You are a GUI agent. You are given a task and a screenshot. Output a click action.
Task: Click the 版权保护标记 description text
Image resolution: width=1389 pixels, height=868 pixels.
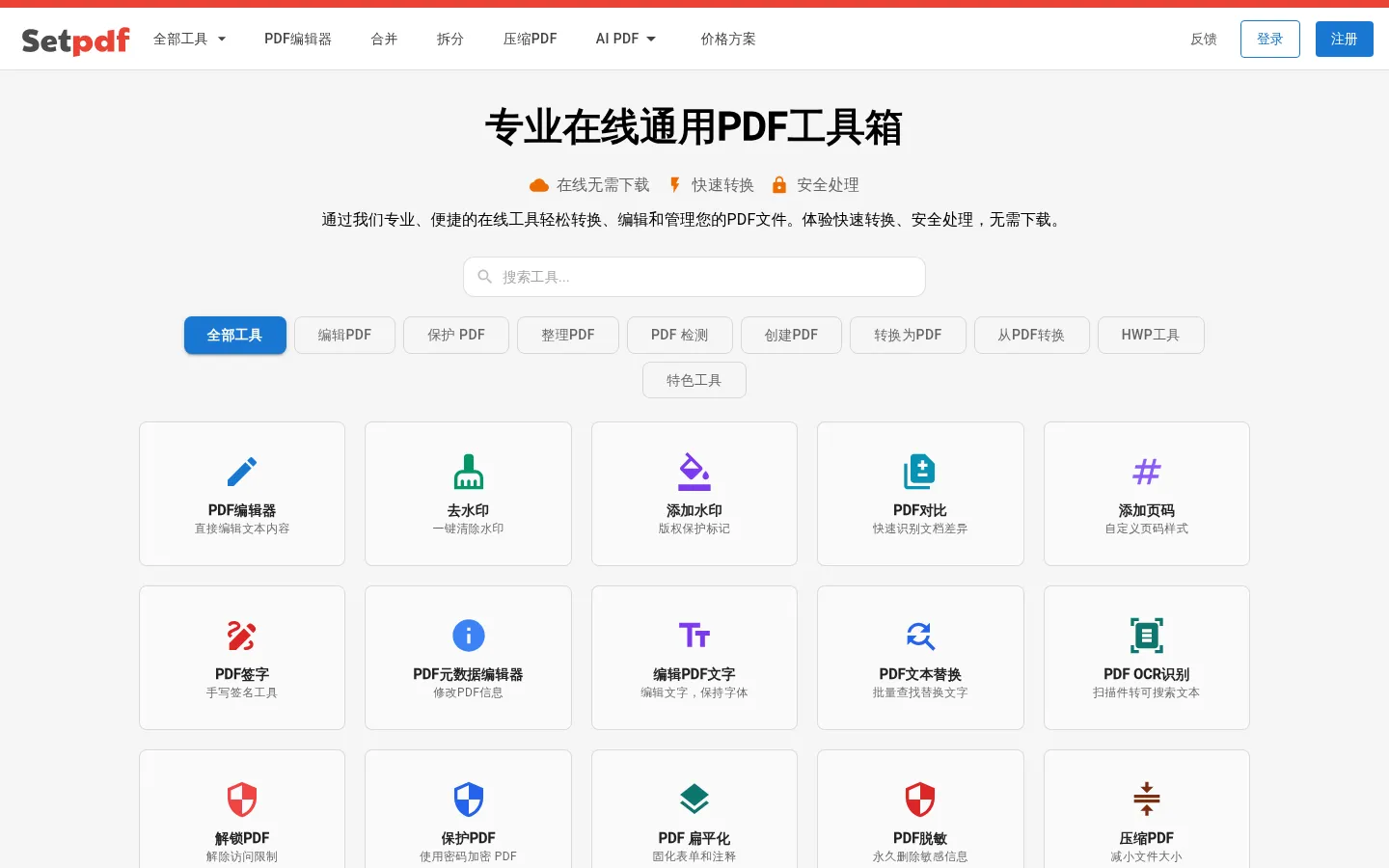pyautogui.click(x=694, y=529)
